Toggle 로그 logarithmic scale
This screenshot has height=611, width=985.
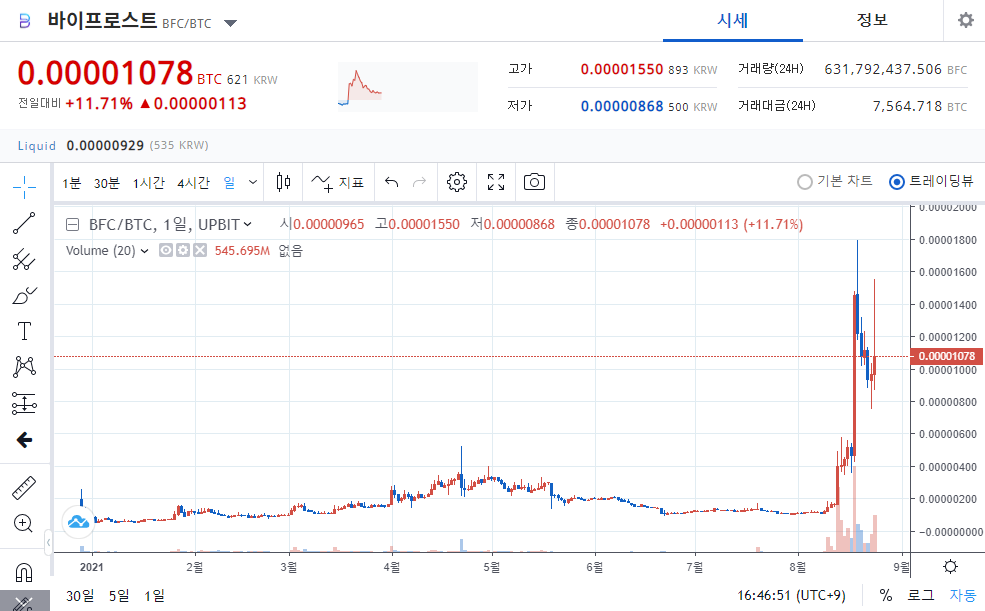click(921, 595)
